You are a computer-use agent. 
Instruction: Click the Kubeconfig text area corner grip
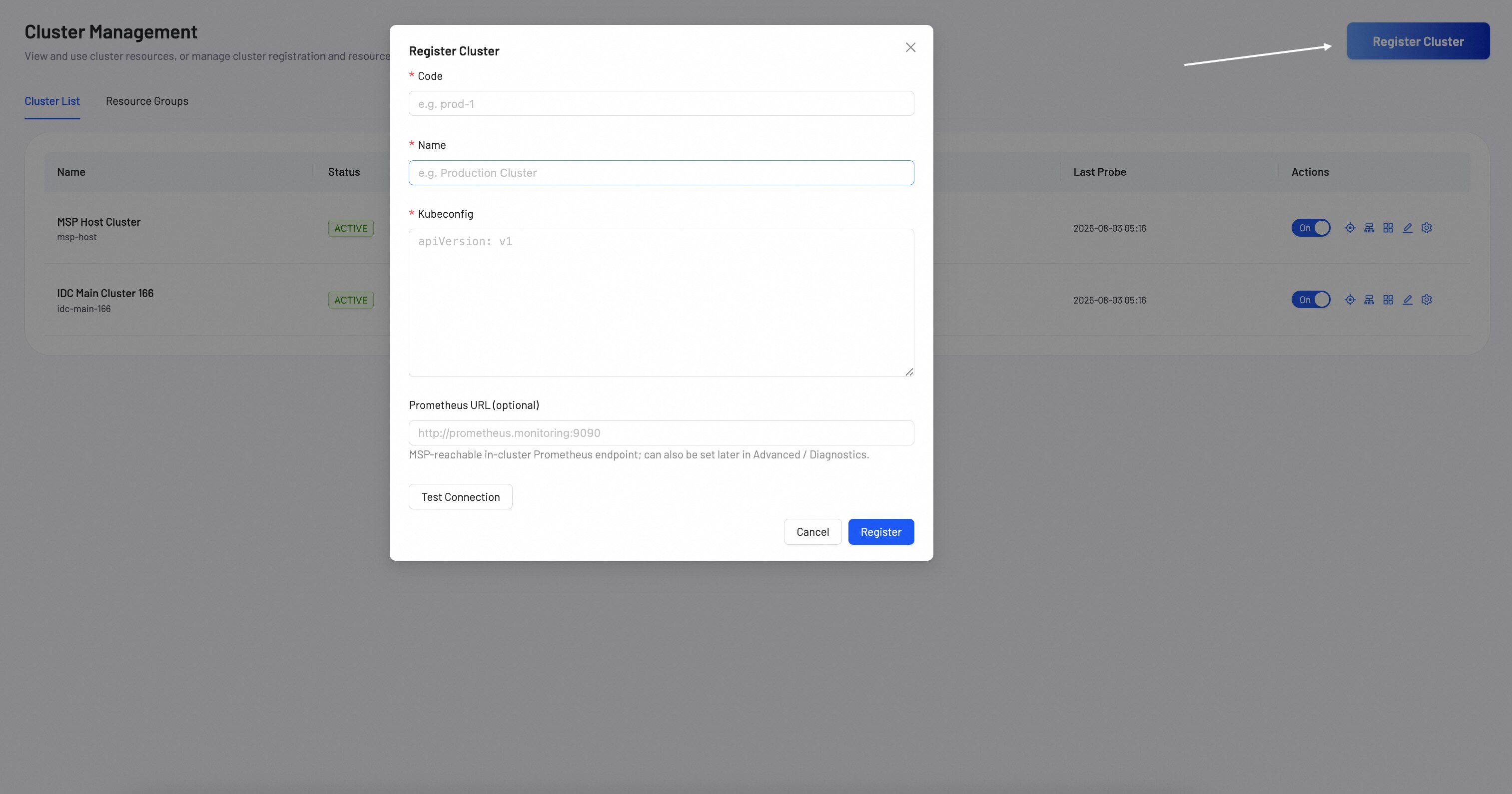pos(909,372)
